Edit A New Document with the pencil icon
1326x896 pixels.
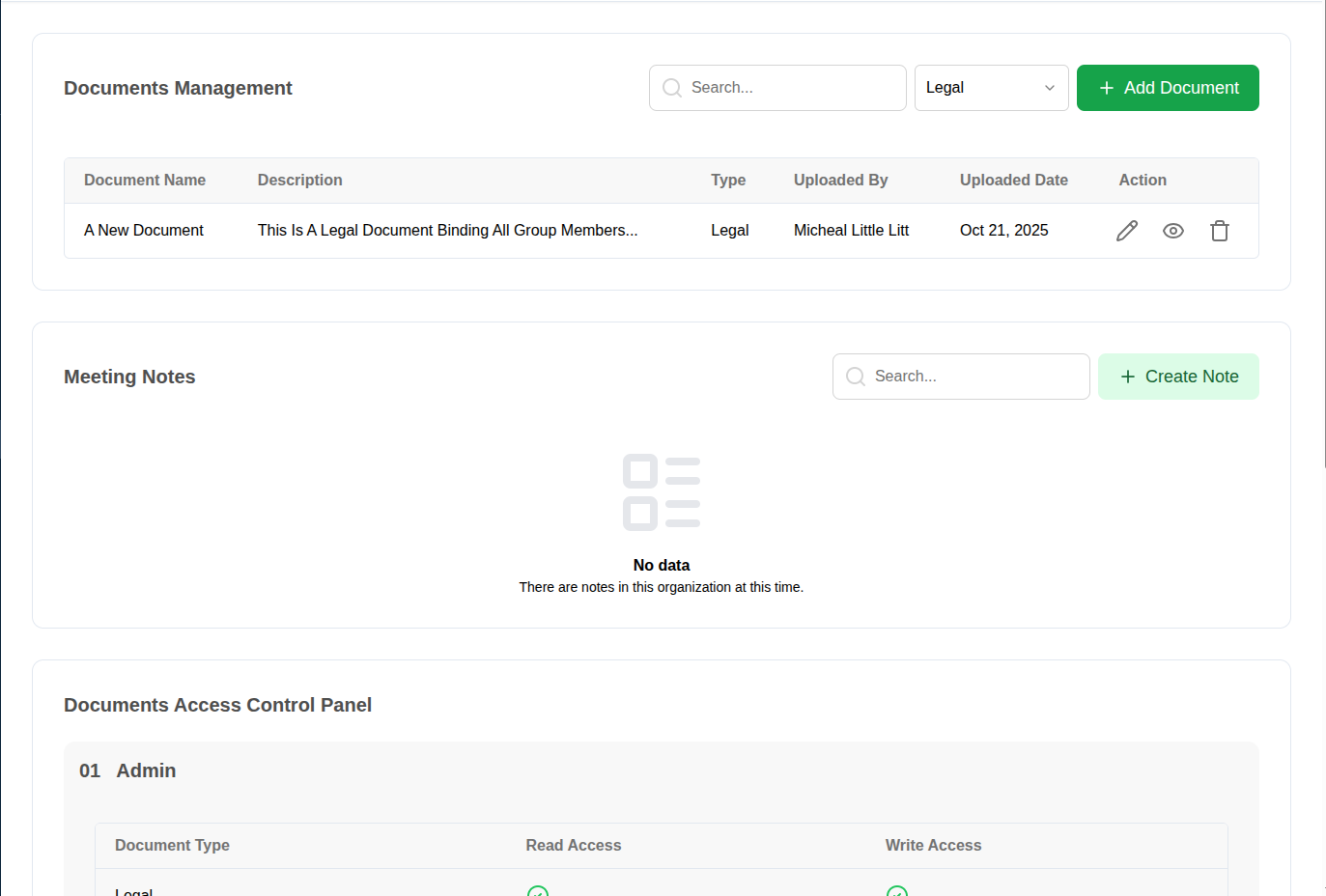click(x=1127, y=231)
